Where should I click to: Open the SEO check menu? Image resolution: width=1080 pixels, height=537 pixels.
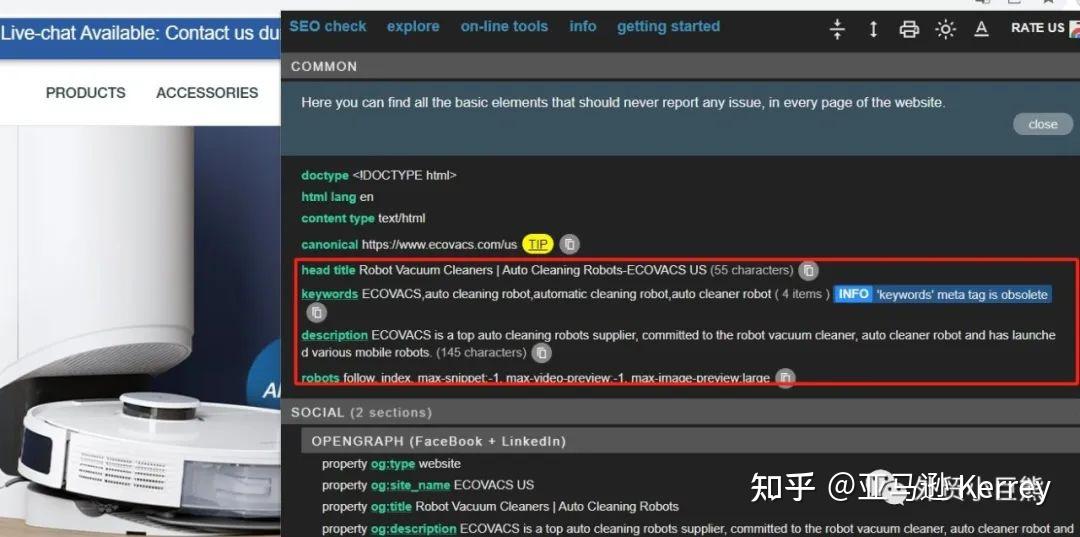pyautogui.click(x=328, y=27)
